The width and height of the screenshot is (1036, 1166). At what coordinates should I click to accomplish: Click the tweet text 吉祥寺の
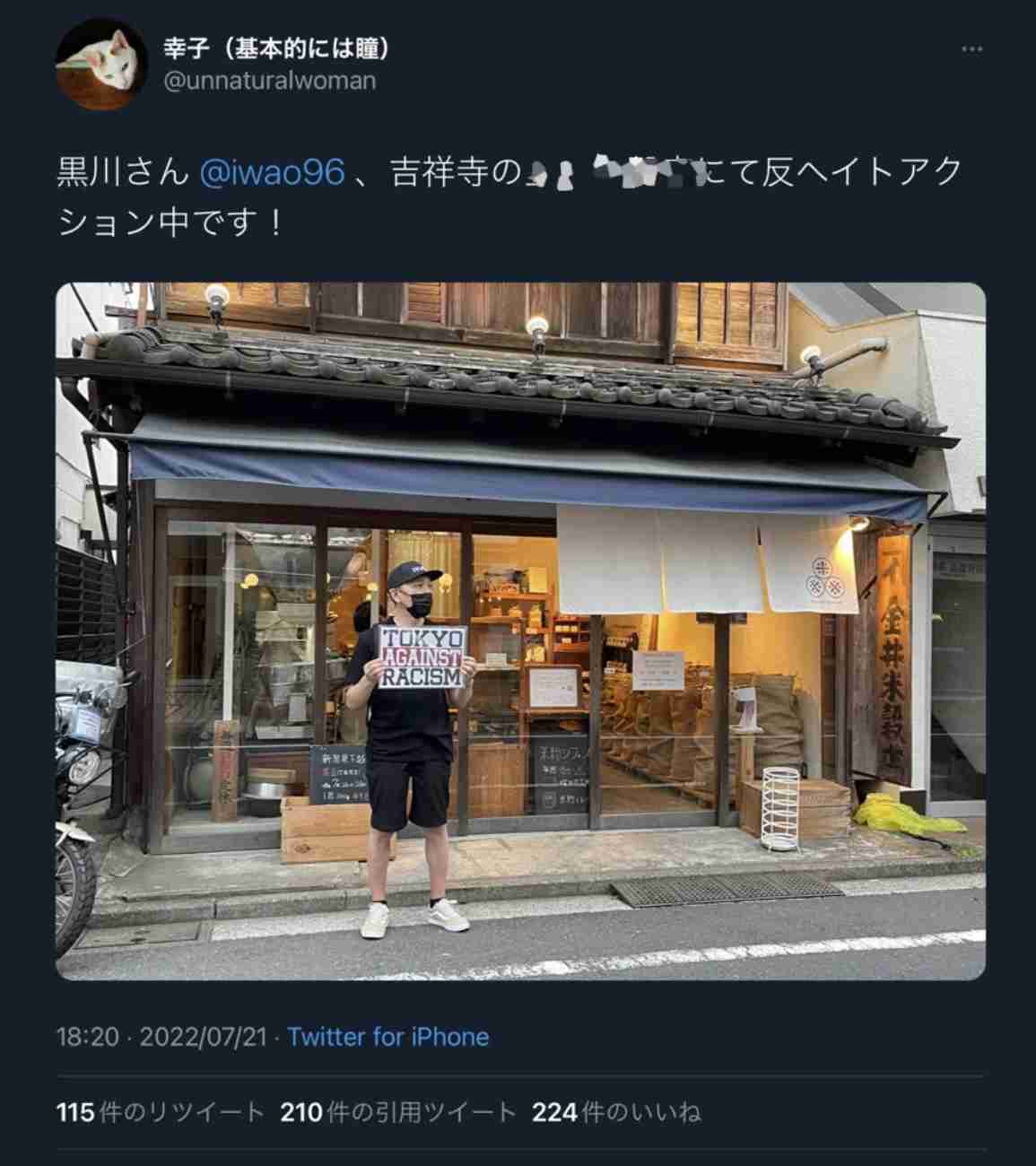[457, 172]
